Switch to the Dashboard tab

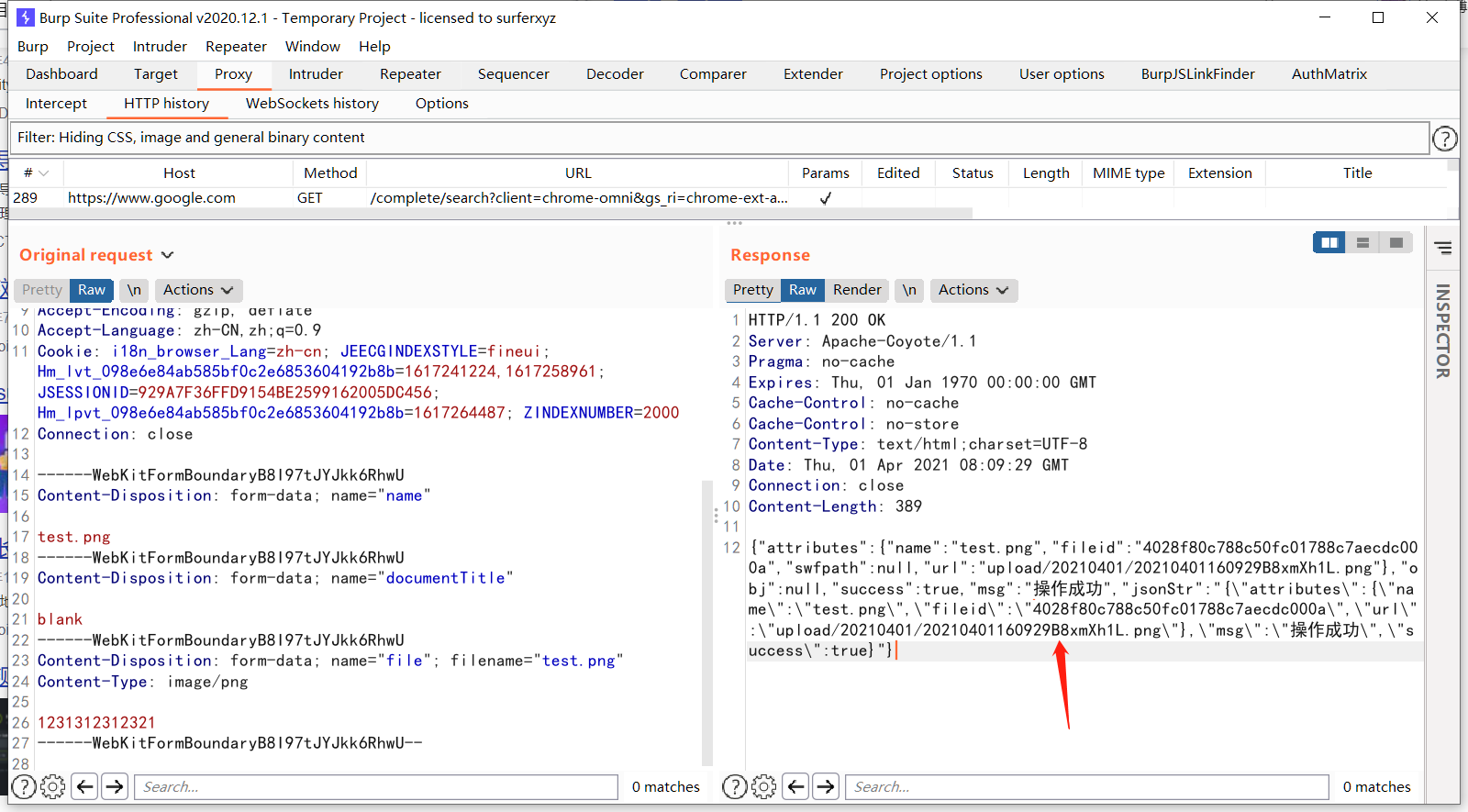(61, 74)
